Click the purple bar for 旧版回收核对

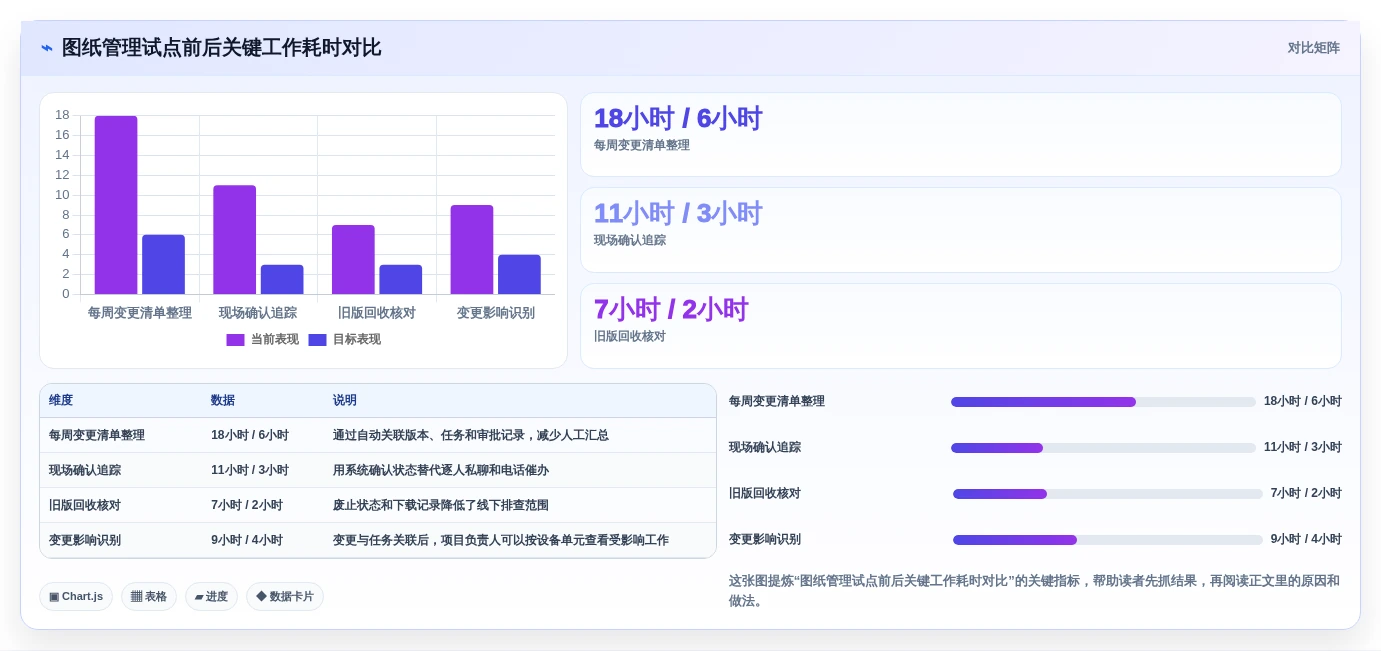[x=353, y=259]
